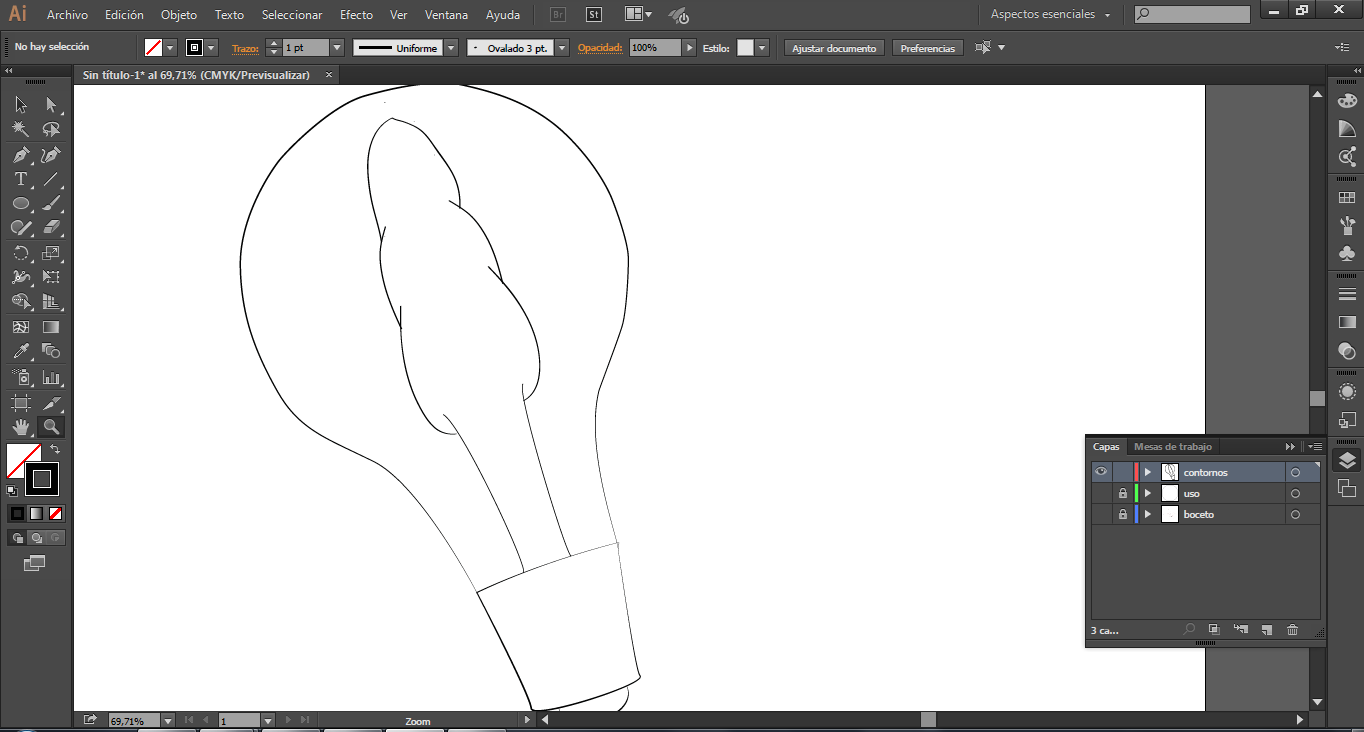Expand the uso layer
The height and width of the screenshot is (732, 1364).
point(1148,493)
